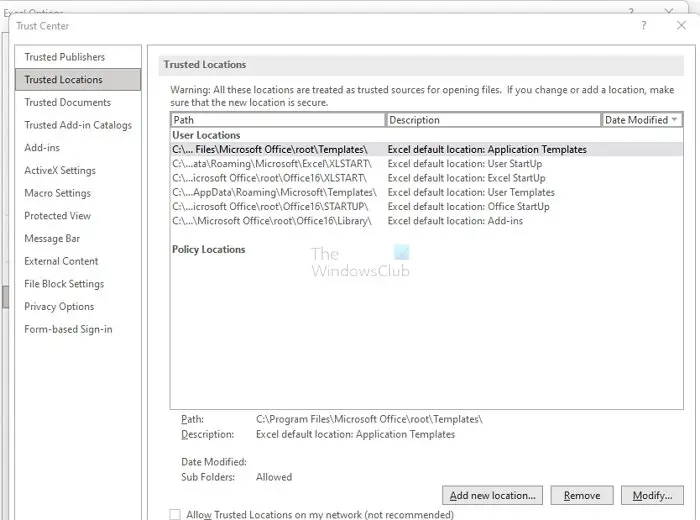This screenshot has height=520, width=700.
Task: Click the 'Excel default location: Office StartUp' description
Action: 468,207
